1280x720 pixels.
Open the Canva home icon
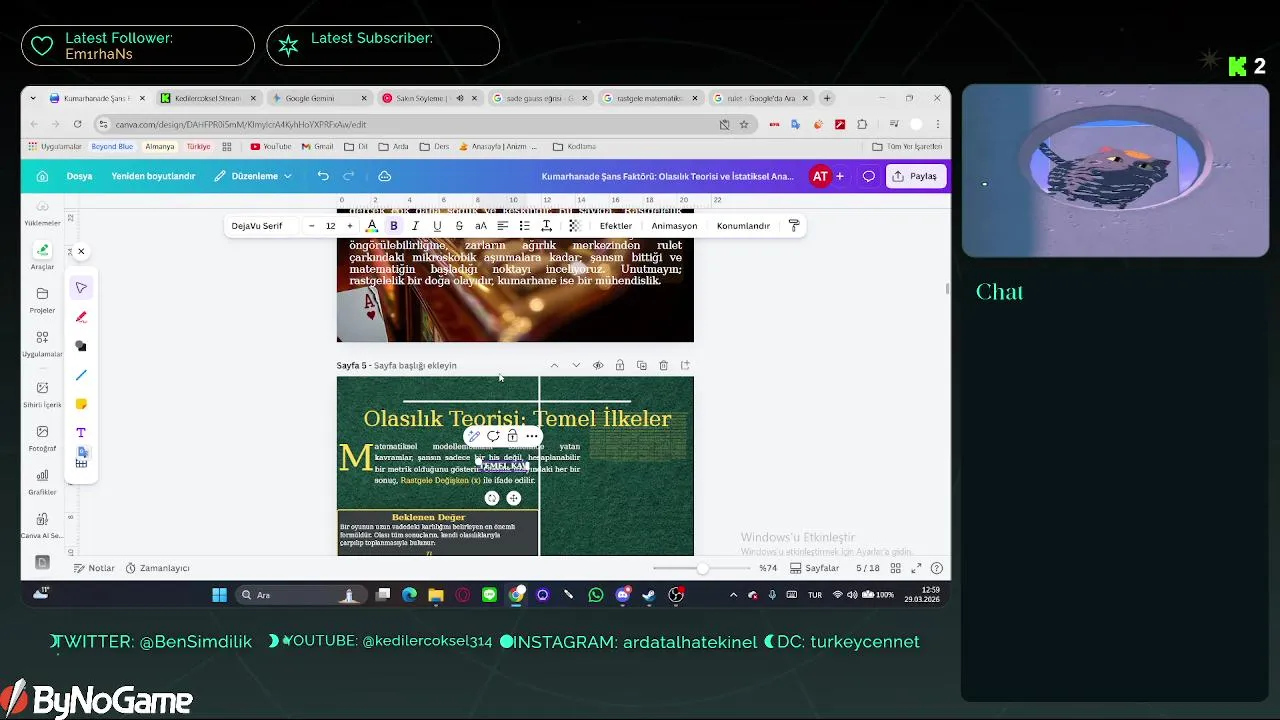pos(42,176)
